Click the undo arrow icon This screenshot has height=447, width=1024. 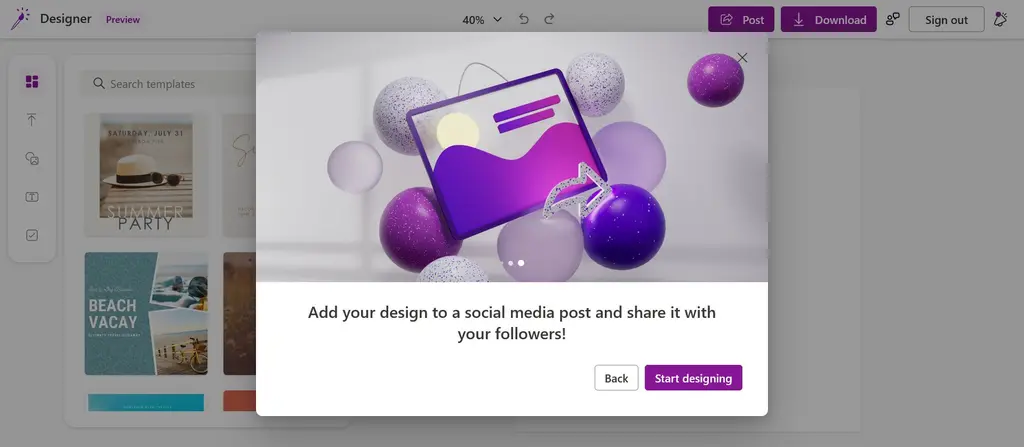[524, 19]
